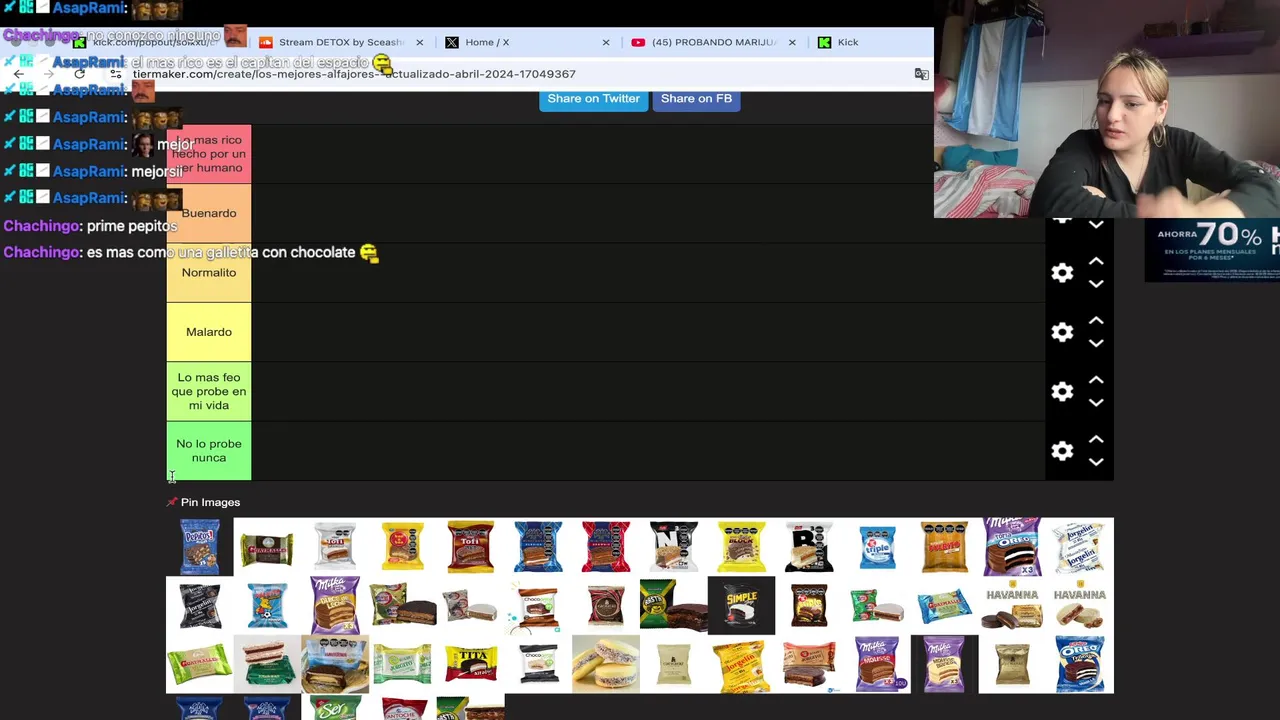Switch to the Kick tab
The image size is (1280, 720).
coord(848,42)
